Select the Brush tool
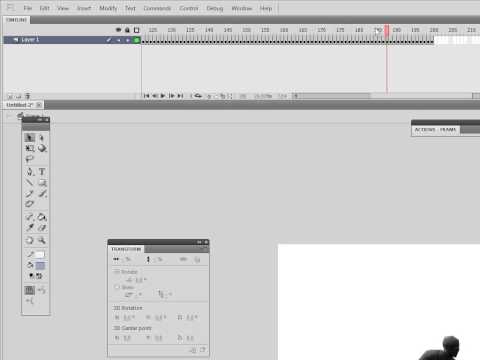This screenshot has width=480, height=360. (x=42, y=193)
